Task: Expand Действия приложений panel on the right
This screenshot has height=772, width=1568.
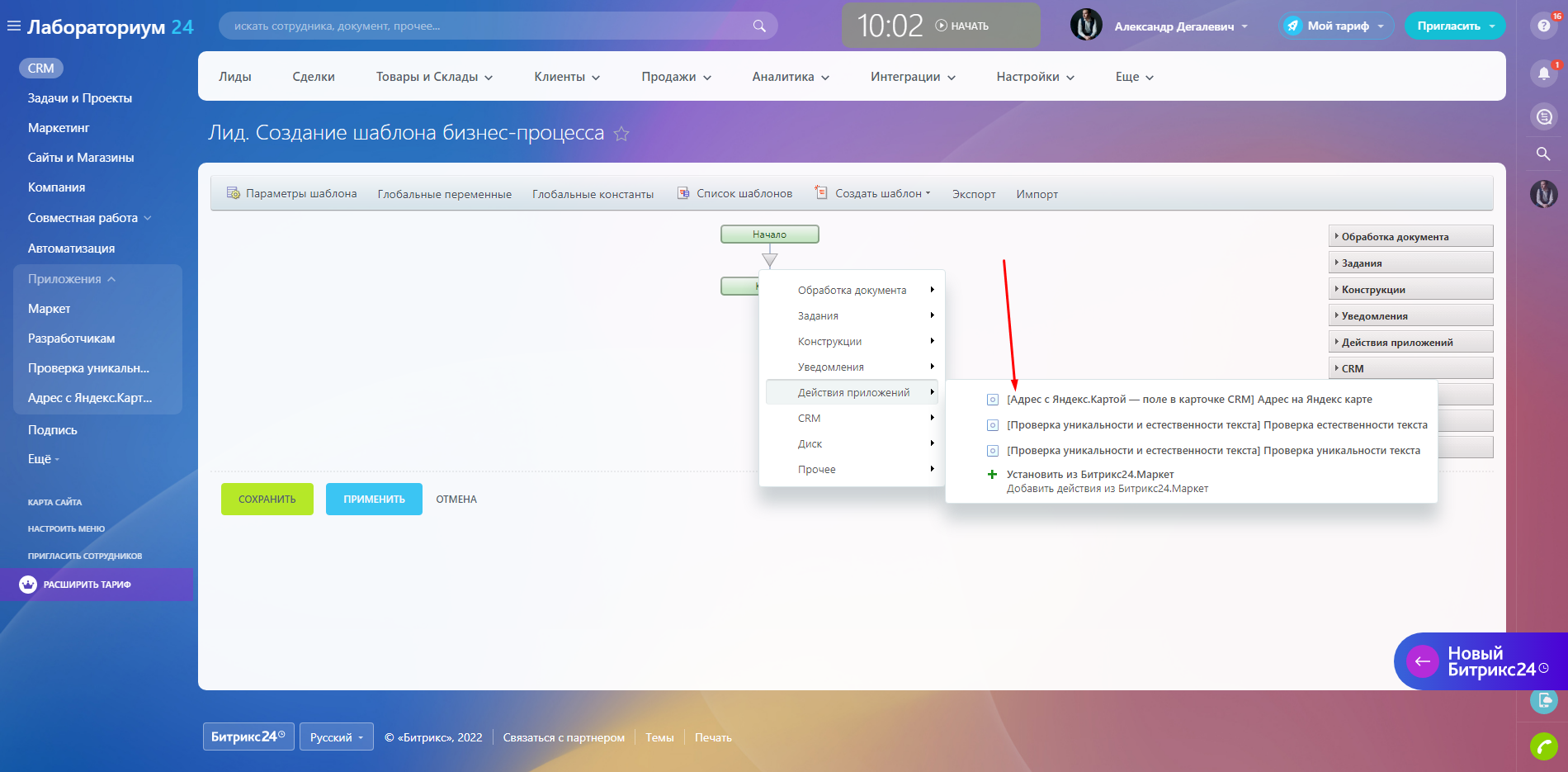Action: [1411, 342]
